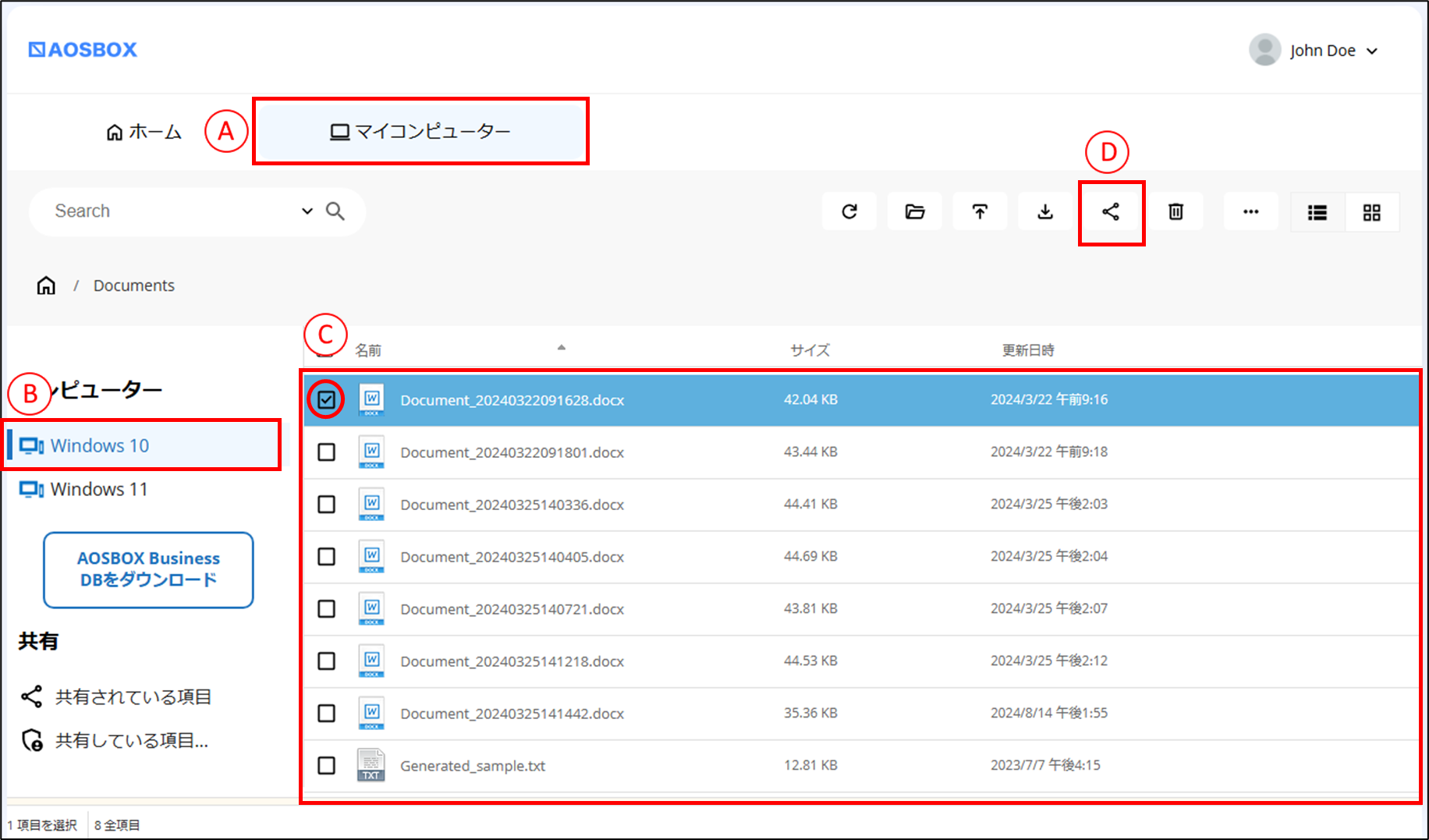
Task: Click the AOSBOX logo
Action: coord(83,50)
